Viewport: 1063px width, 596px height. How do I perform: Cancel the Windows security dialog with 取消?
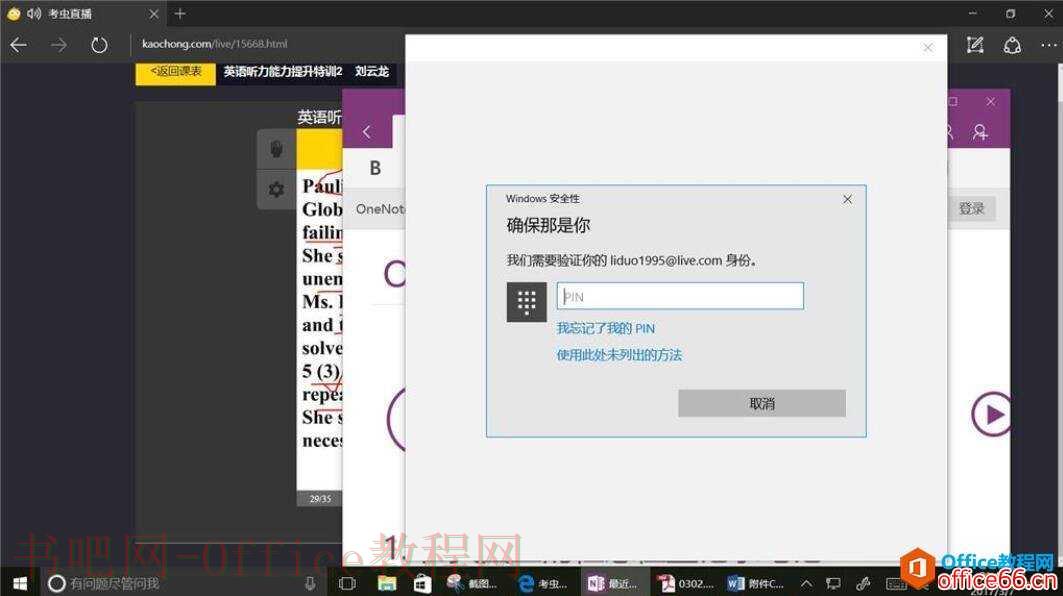pyautogui.click(x=762, y=403)
